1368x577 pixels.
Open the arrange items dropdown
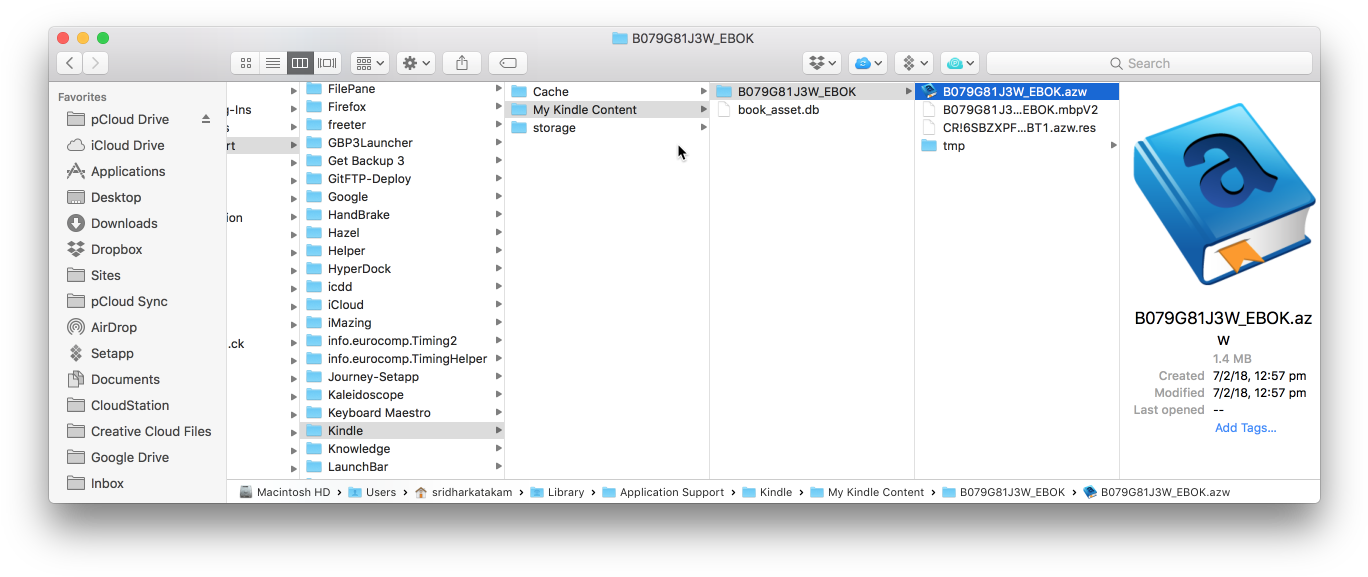(x=369, y=63)
